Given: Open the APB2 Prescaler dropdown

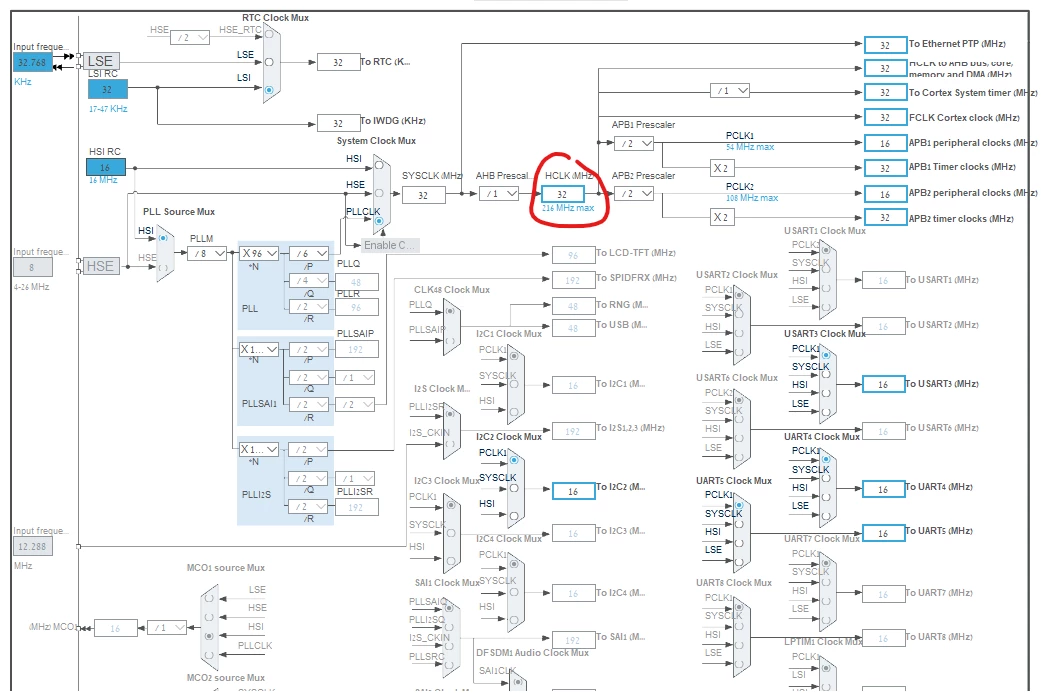Looking at the screenshot, I should 634,194.
